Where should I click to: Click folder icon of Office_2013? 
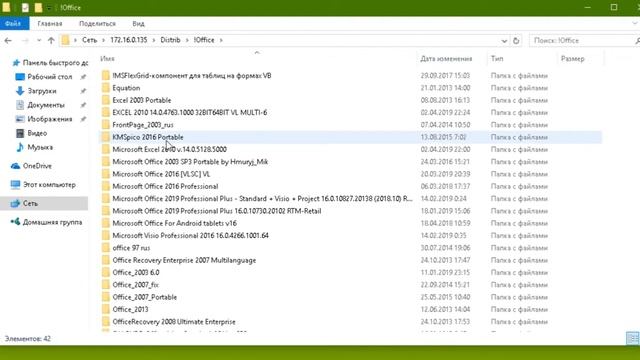click(x=106, y=309)
